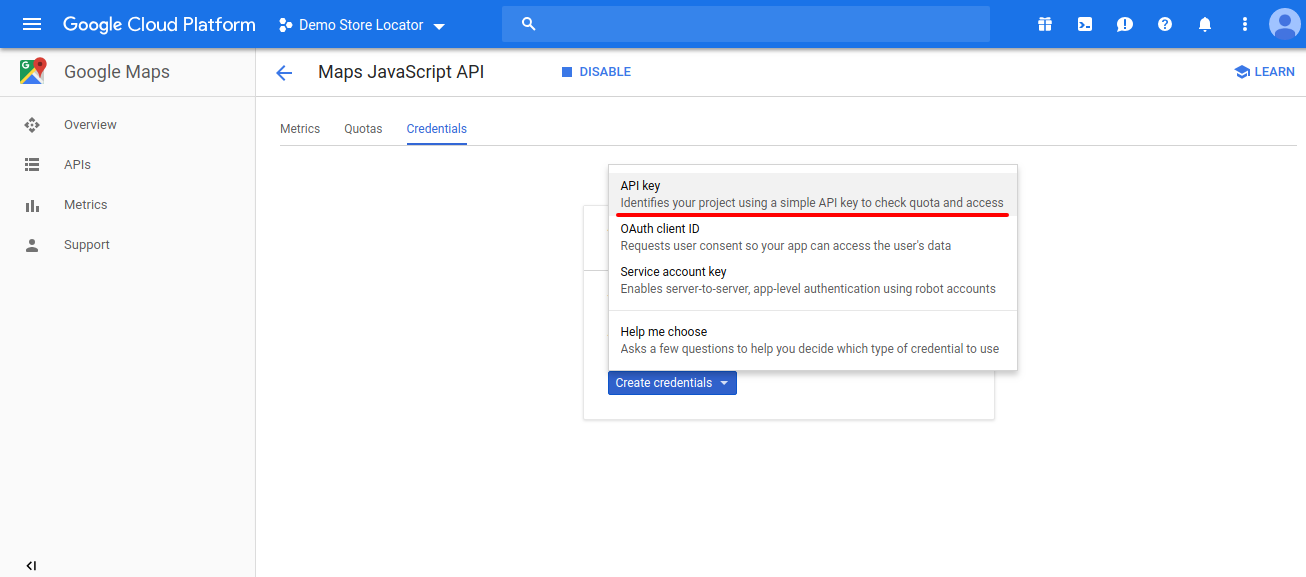This screenshot has width=1306, height=577.
Task: Open the hamburger navigation menu
Action: (x=32, y=24)
